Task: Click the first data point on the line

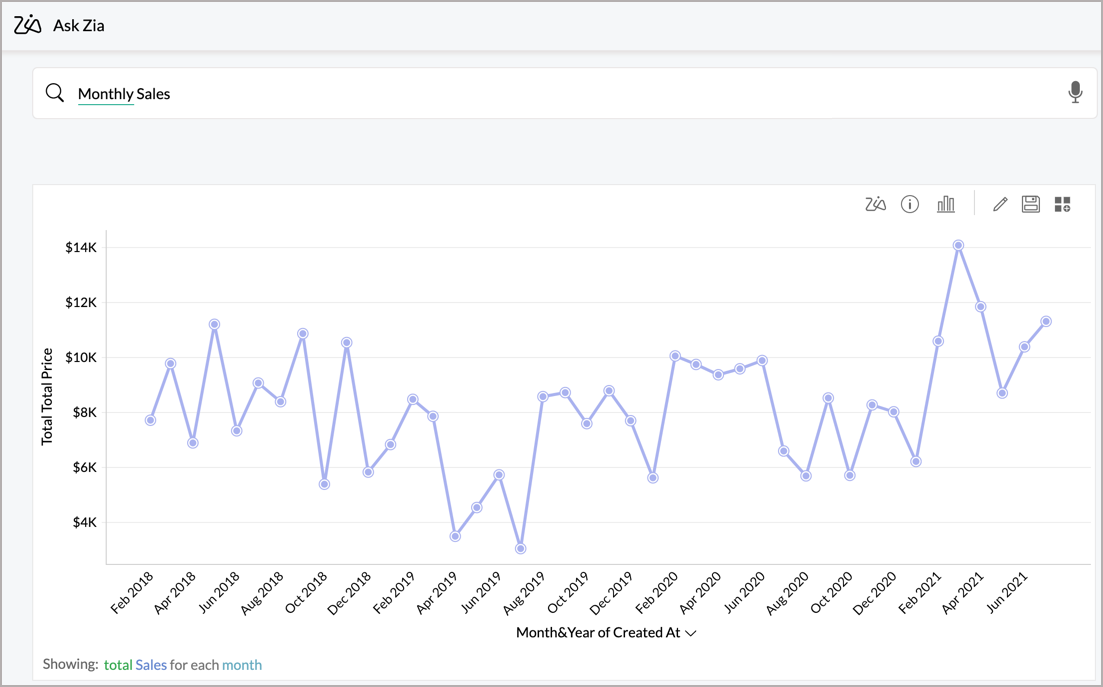Action: (x=150, y=420)
